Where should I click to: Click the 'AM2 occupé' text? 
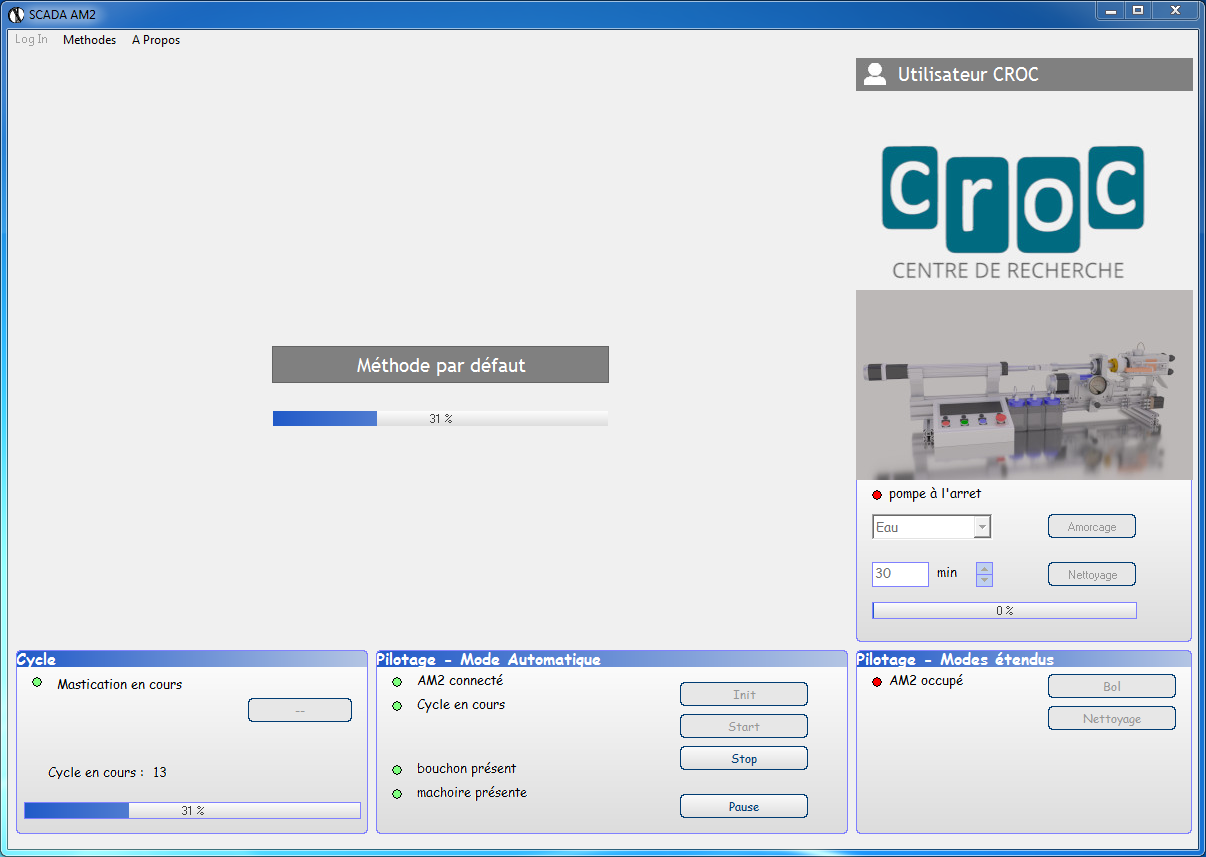(926, 681)
